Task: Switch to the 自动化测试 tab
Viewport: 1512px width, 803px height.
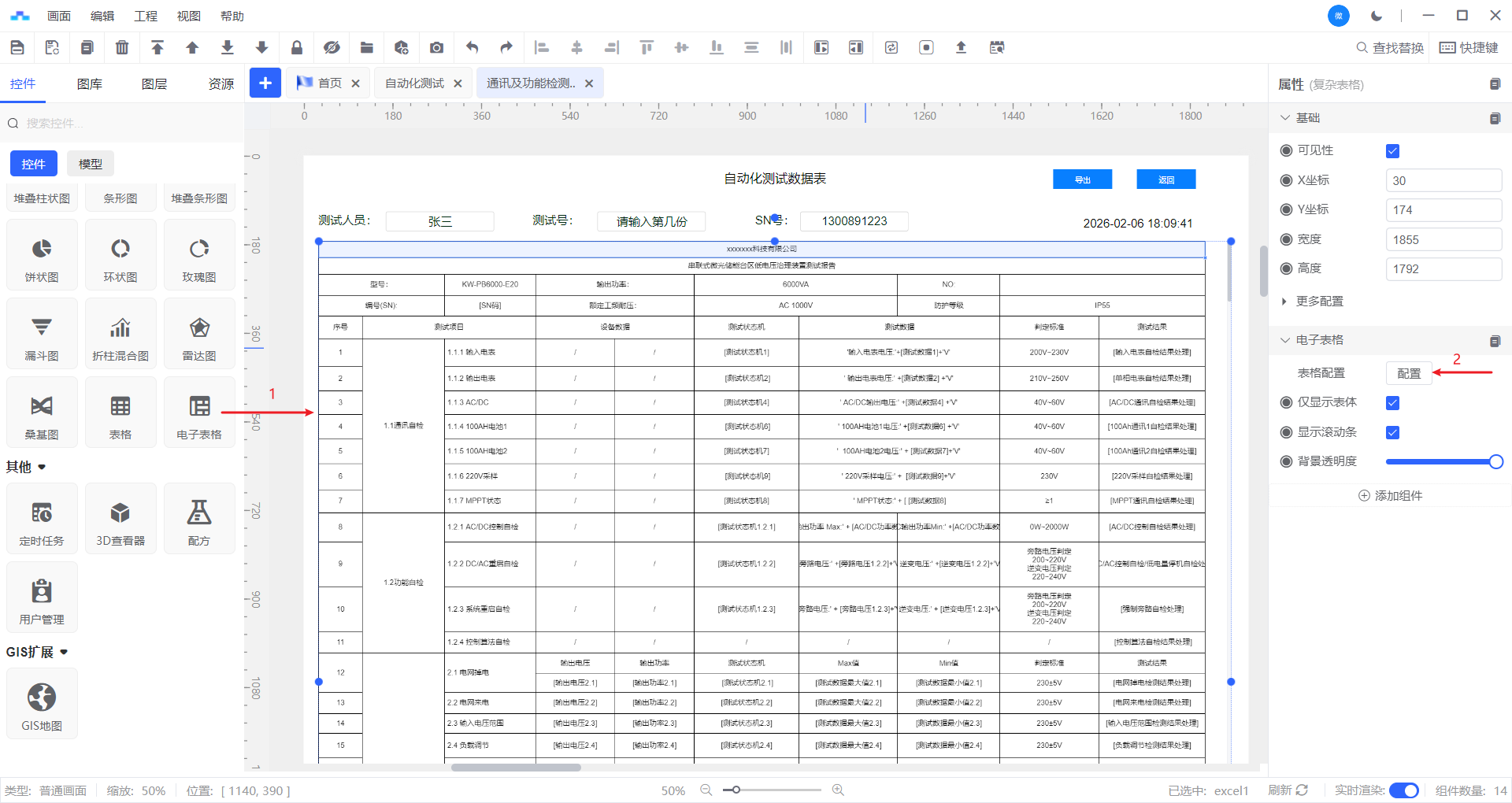Action: [414, 83]
